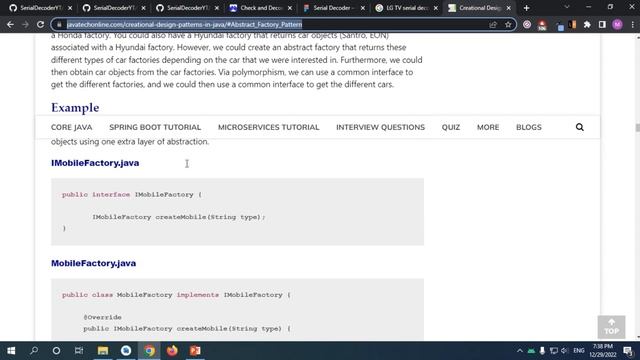Go back to the previous page
The width and height of the screenshot is (640, 360).
(x=10, y=24)
